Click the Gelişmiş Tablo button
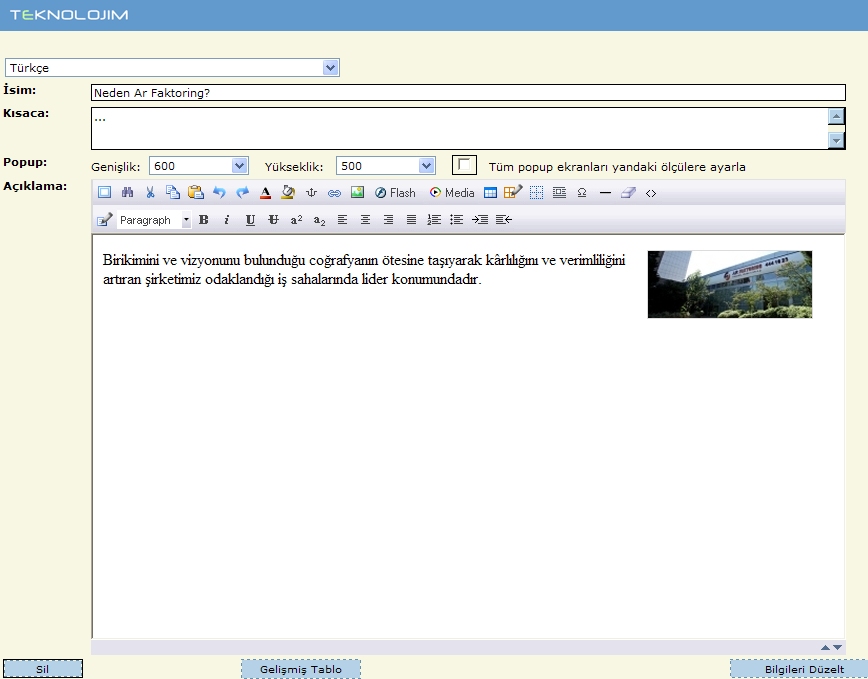The image size is (868, 679). (x=301, y=668)
